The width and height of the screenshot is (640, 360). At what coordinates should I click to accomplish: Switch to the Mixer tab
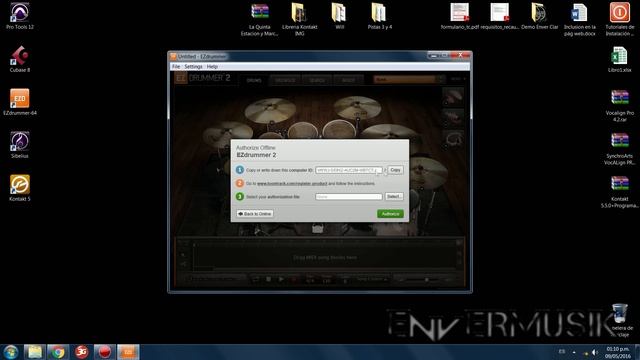pyautogui.click(x=348, y=80)
